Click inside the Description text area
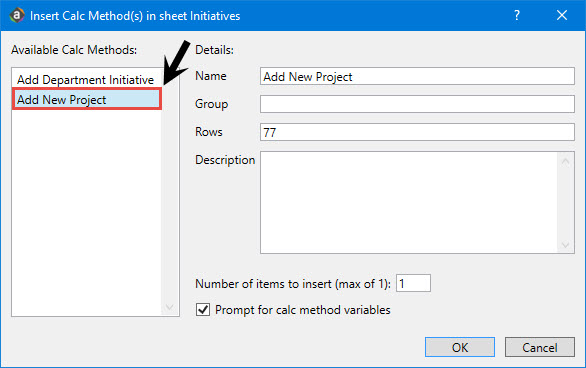Image resolution: width=586 pixels, height=368 pixels. [409, 202]
